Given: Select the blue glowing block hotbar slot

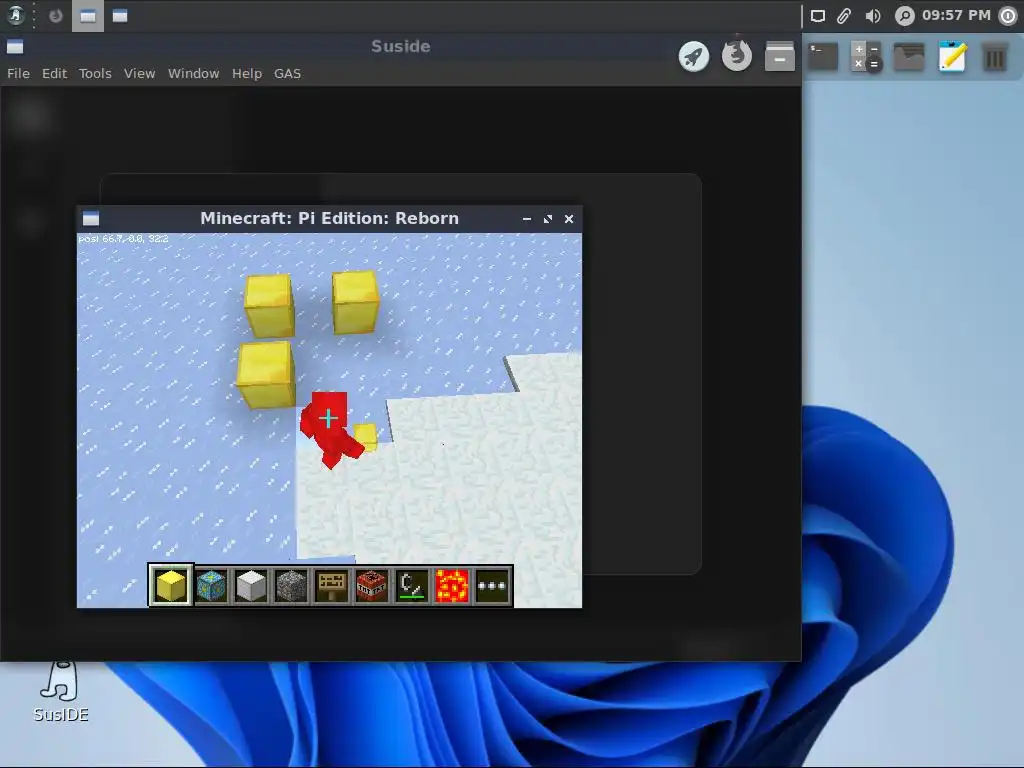Looking at the screenshot, I should pos(211,585).
